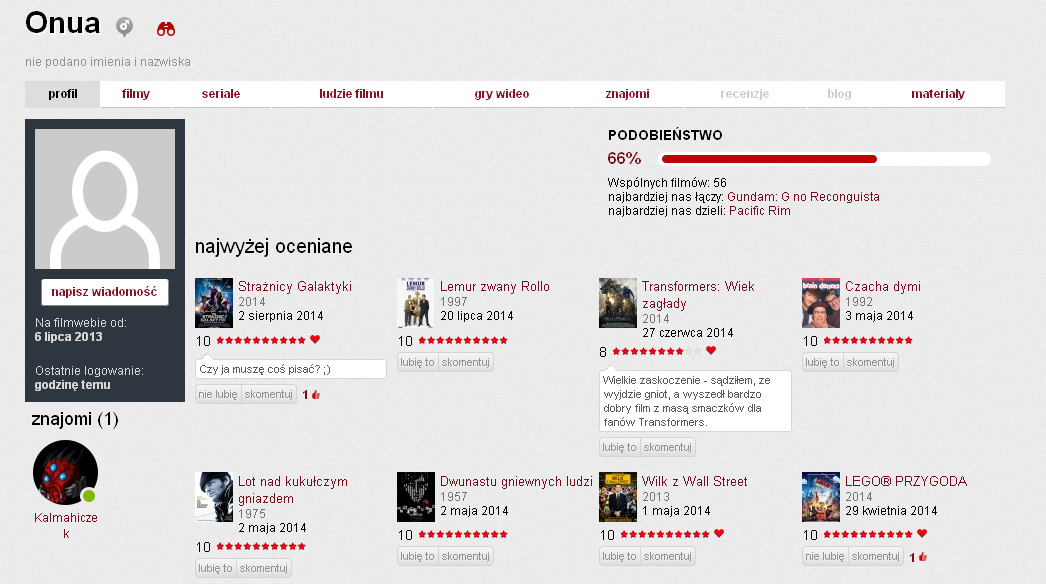Screen dimensions: 1046x584
Task: Open the gry wideo tab
Action: [x=500, y=93]
